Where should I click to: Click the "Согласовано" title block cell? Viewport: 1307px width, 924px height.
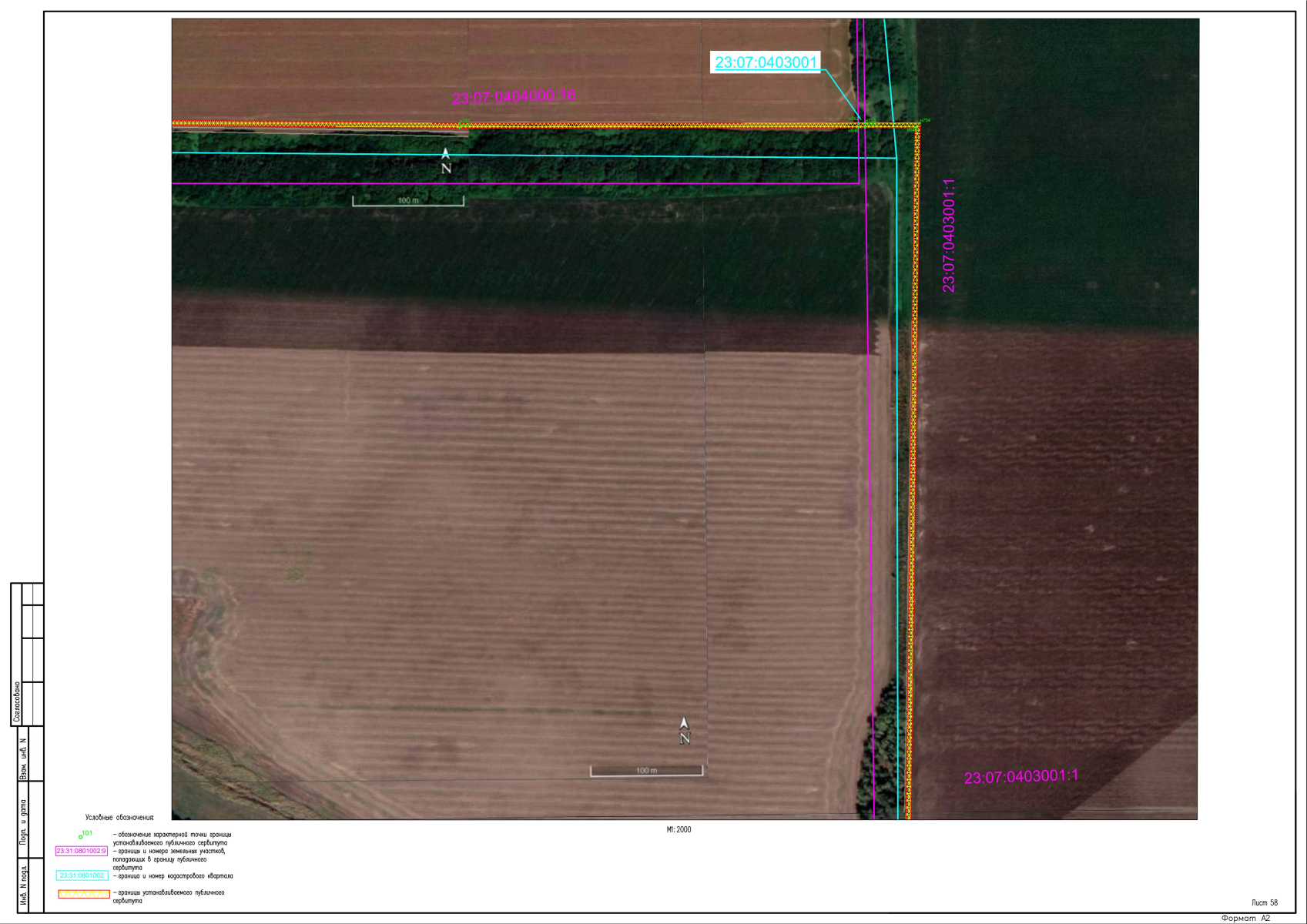(16, 702)
